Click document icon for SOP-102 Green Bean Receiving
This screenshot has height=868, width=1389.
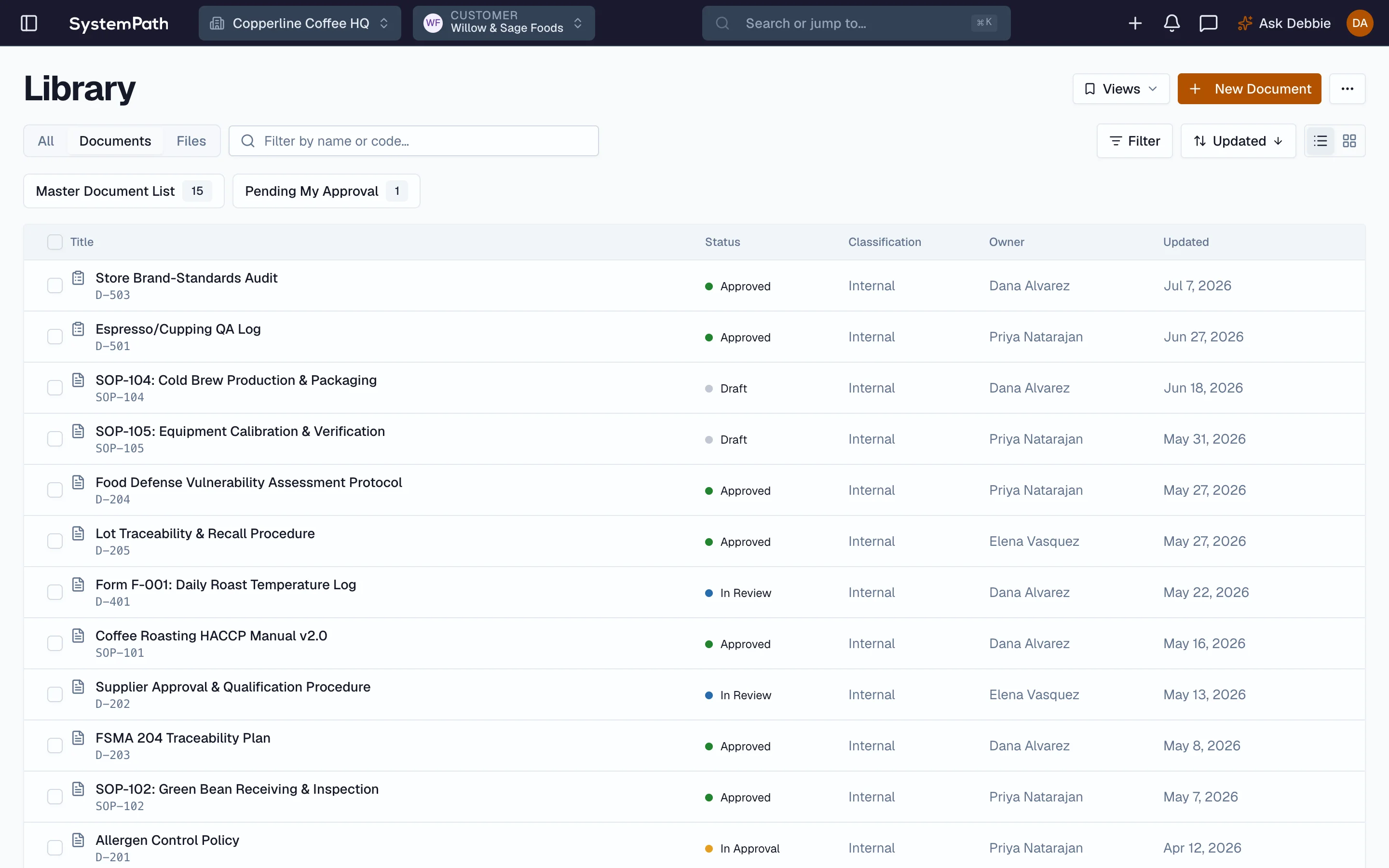pyautogui.click(x=79, y=789)
